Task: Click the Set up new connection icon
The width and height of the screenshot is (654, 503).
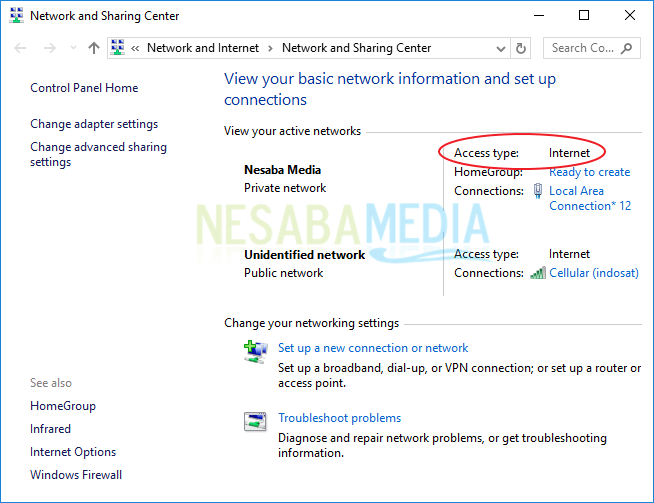Action: 255,351
